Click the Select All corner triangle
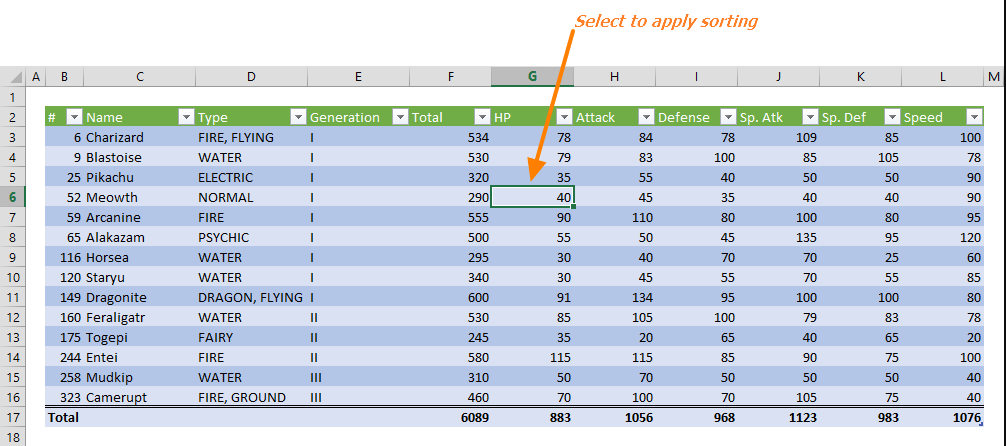The width and height of the screenshot is (1006, 446). click(x=13, y=77)
